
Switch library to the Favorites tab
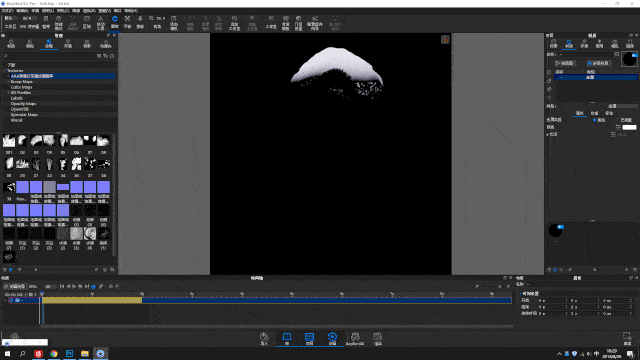point(106,44)
